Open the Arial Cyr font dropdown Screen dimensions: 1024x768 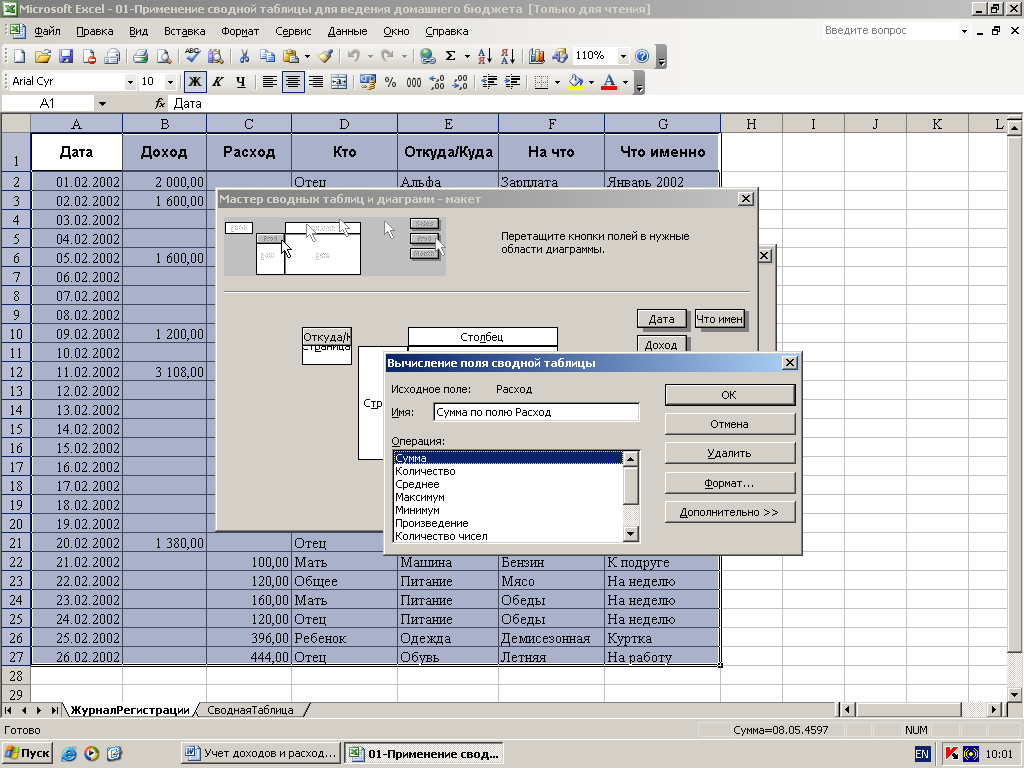(x=130, y=82)
